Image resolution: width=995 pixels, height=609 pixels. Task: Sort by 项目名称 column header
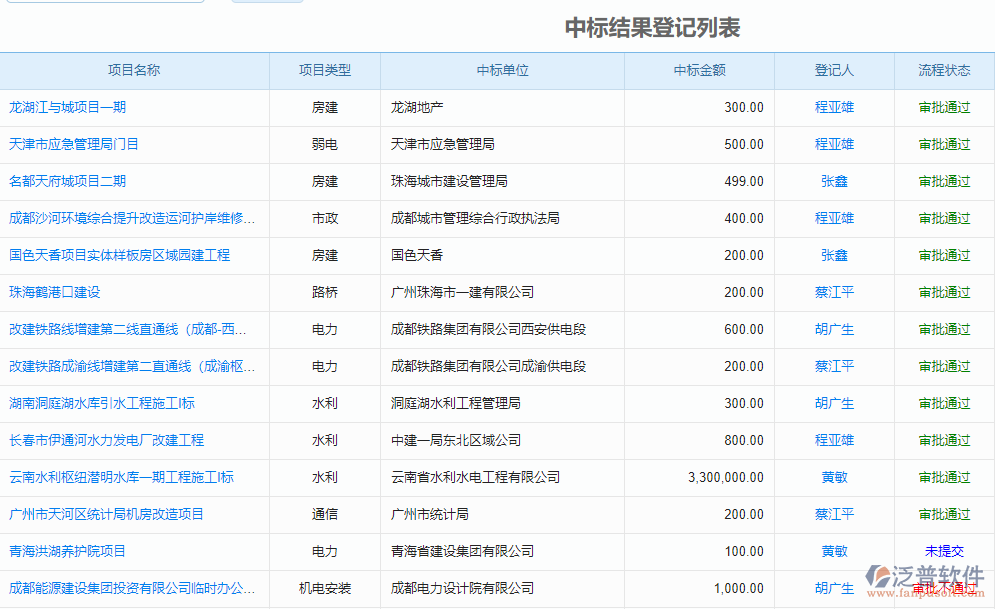[134, 70]
